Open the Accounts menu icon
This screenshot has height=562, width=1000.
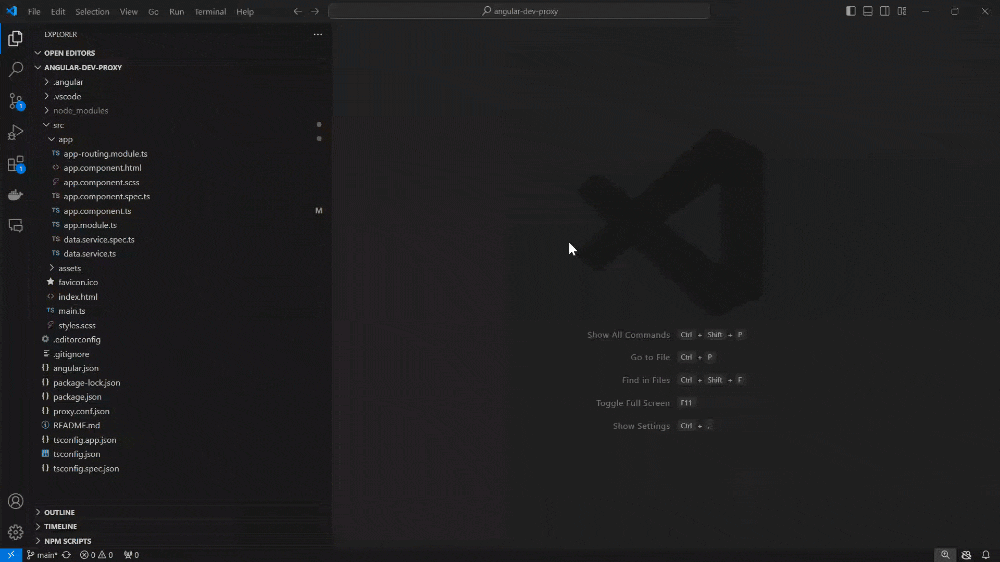15,501
